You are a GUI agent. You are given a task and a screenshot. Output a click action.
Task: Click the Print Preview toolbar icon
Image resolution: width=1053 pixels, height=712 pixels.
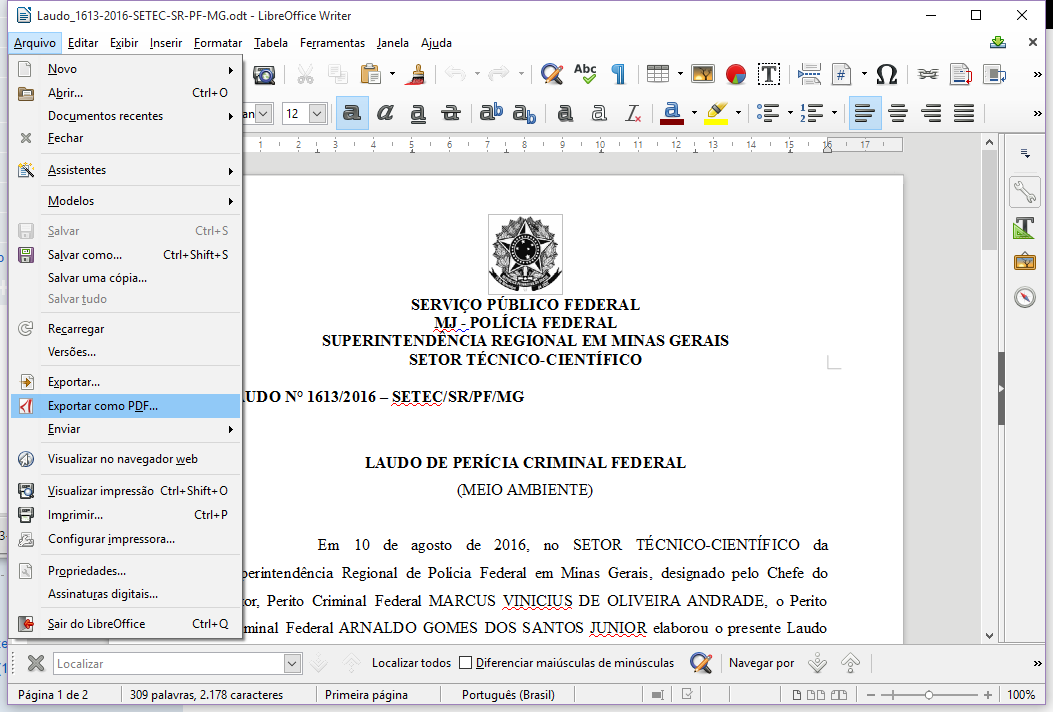pyautogui.click(x=264, y=74)
